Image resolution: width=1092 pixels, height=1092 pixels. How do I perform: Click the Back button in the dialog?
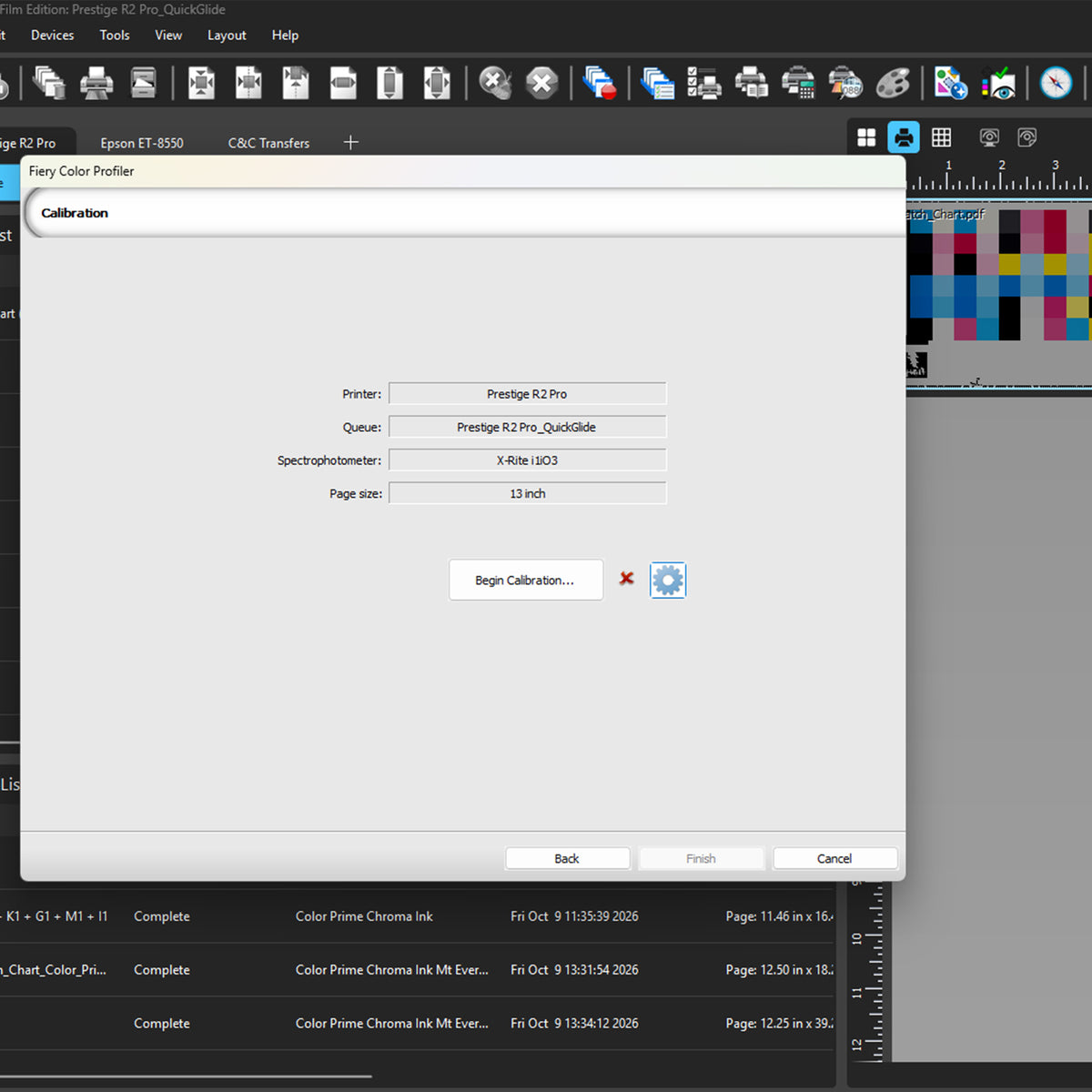pos(567,858)
